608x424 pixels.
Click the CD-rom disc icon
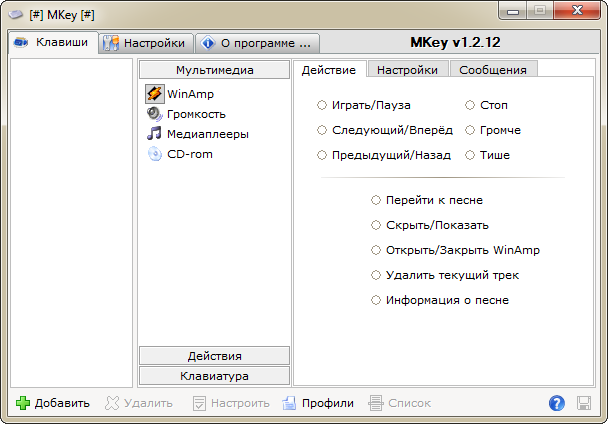[x=155, y=154]
